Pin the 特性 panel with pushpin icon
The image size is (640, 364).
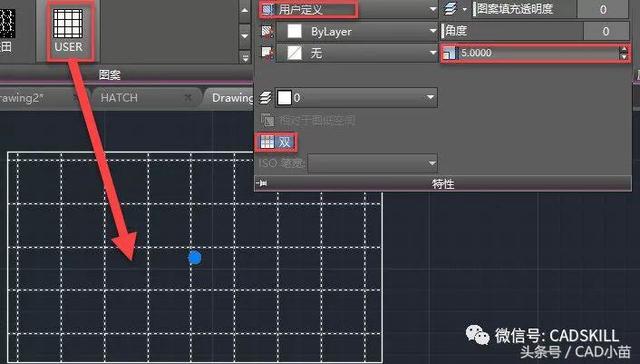pos(262,184)
